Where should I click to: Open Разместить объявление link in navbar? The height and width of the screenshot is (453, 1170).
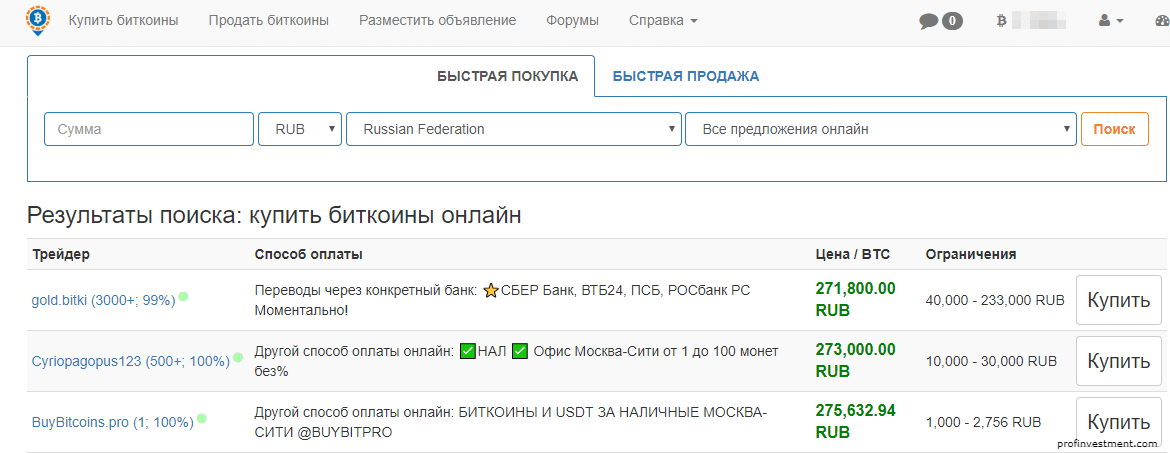[x=437, y=21]
